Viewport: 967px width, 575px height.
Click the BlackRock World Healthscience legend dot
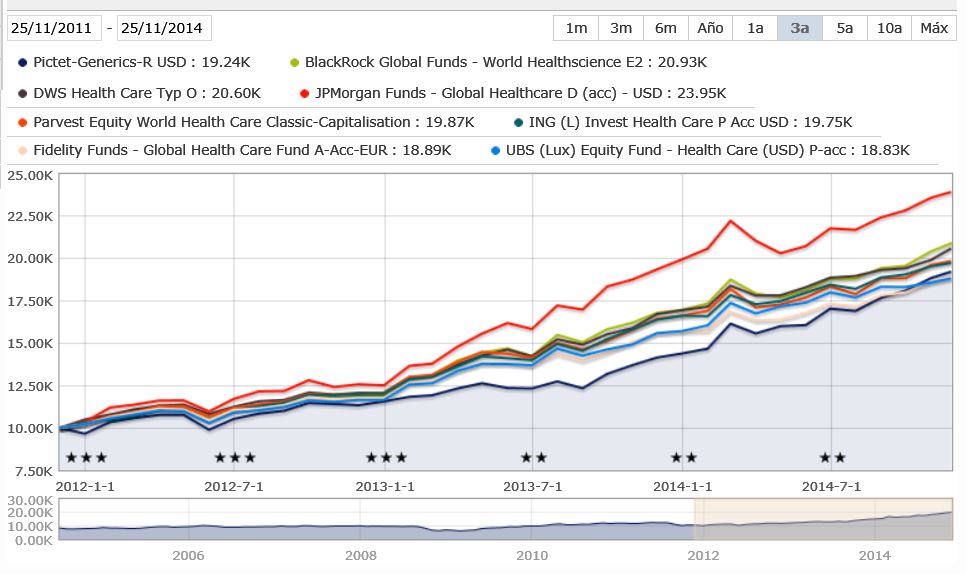[294, 63]
